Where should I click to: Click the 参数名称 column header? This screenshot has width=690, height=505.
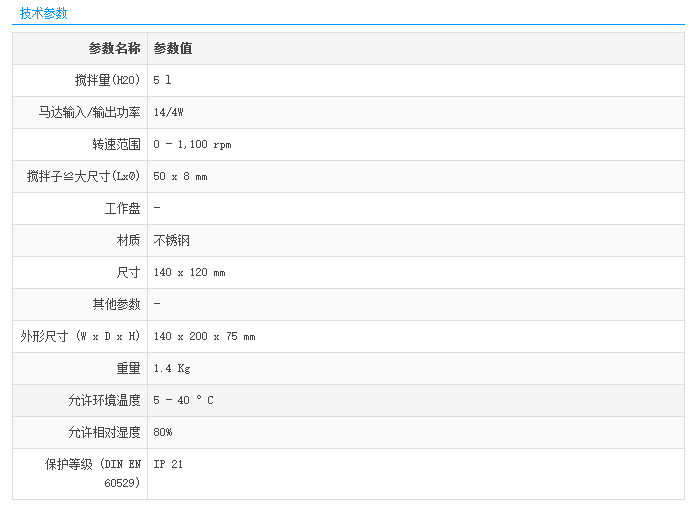pyautogui.click(x=114, y=48)
